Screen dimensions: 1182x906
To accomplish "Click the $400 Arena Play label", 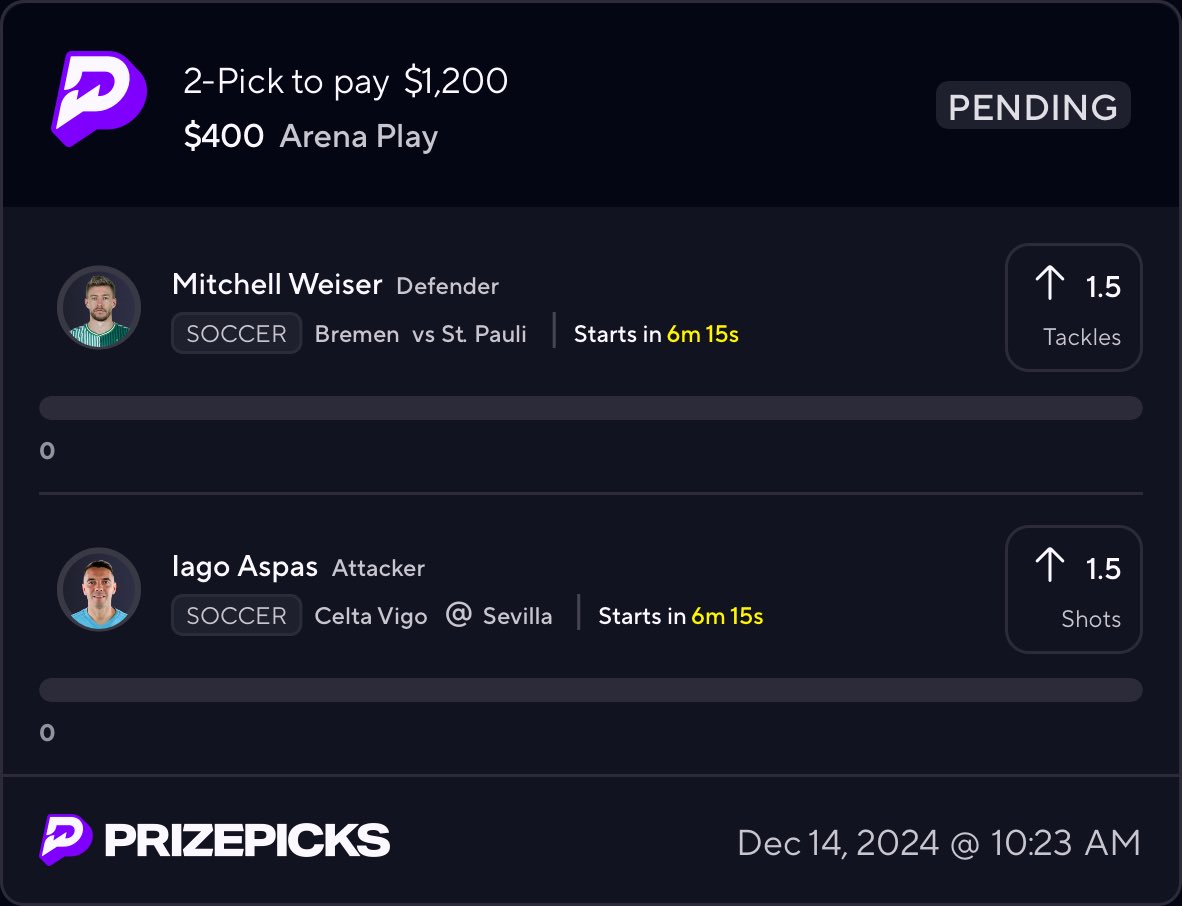I will [x=311, y=136].
